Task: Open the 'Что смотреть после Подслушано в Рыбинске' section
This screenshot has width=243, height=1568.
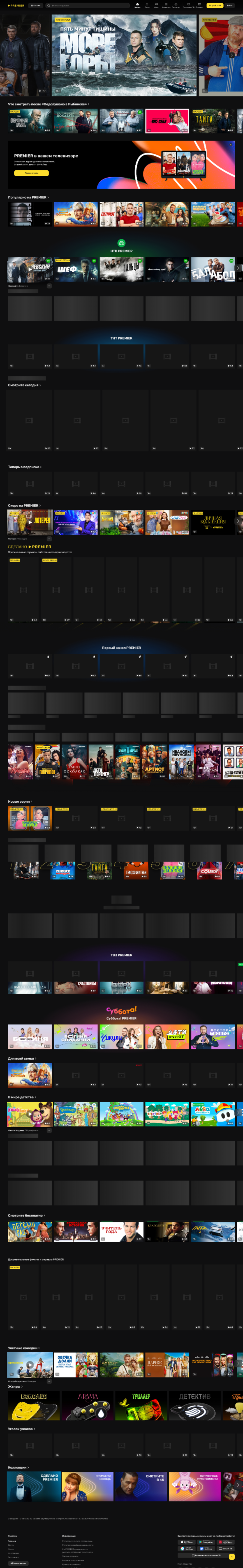Action: [x=48, y=104]
